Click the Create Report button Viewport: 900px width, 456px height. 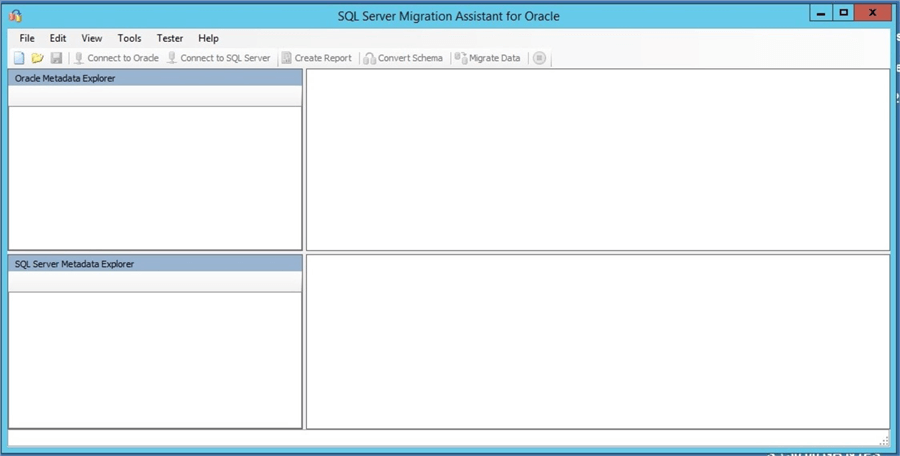click(x=317, y=58)
